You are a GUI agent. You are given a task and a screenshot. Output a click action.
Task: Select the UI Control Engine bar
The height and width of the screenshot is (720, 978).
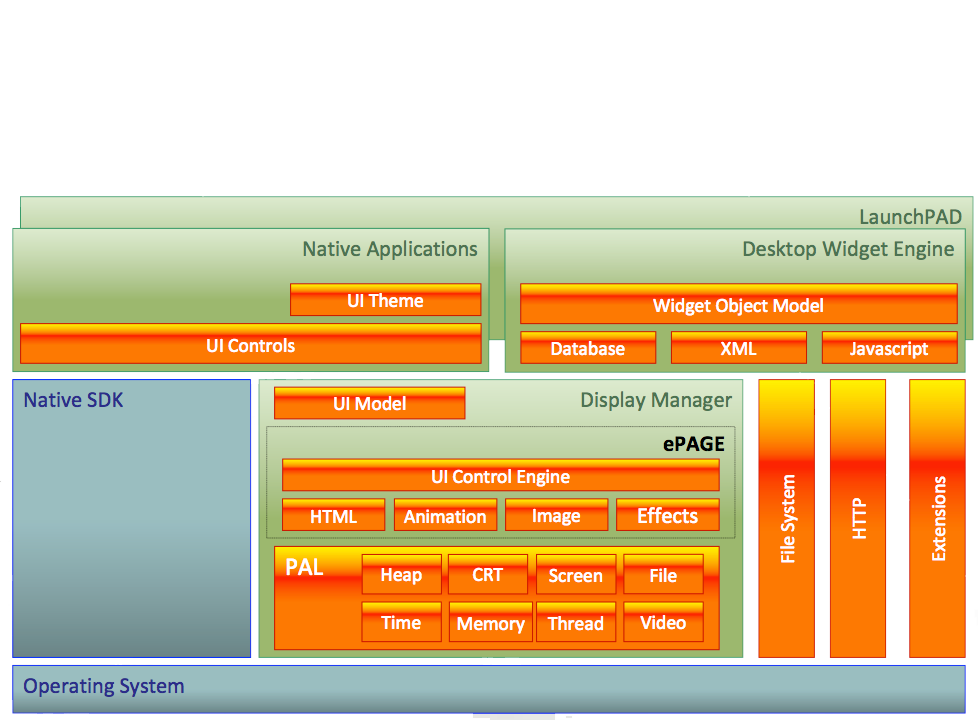click(500, 476)
